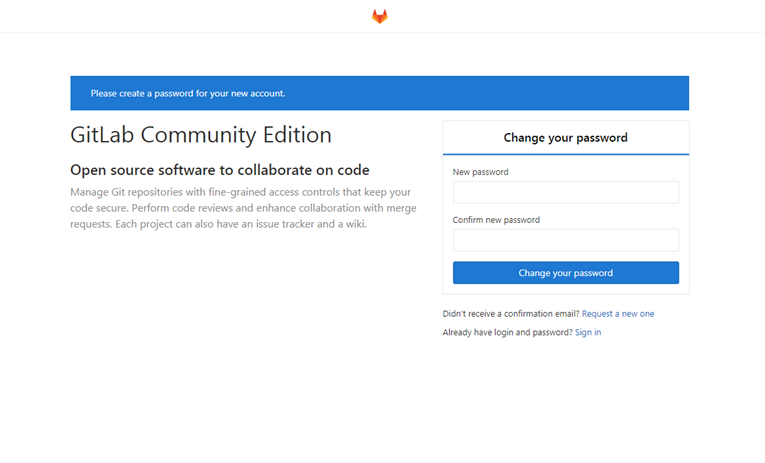Focus the New password field
Viewport: 765px width, 463px height.
[x=565, y=192]
